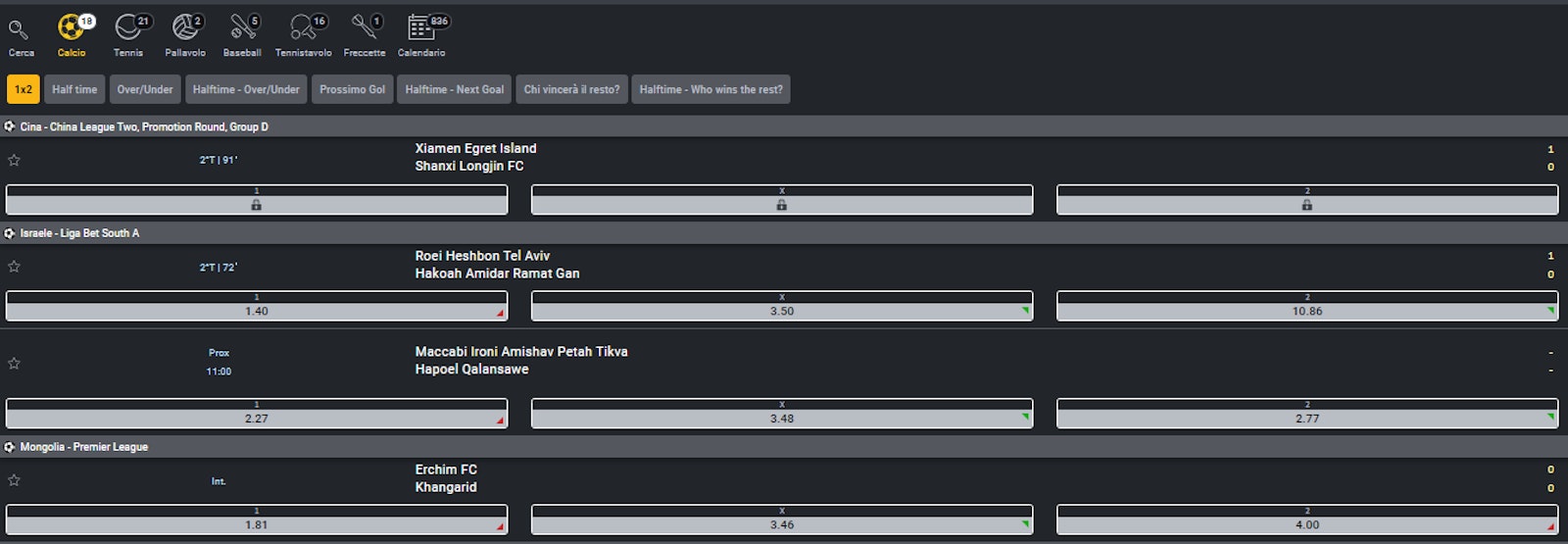Bet on Hapoel Qalansawe at 2.77
The width and height of the screenshot is (1568, 544).
tap(1307, 414)
